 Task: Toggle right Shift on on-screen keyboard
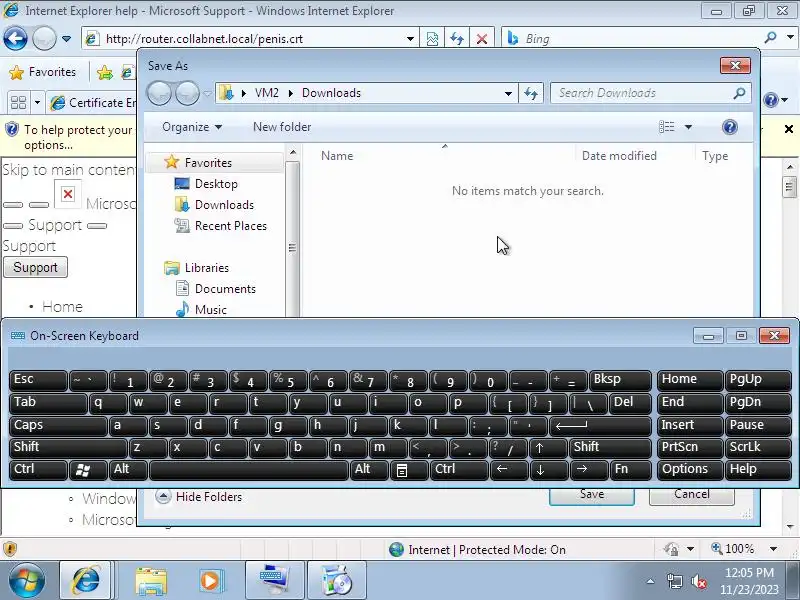(x=610, y=447)
